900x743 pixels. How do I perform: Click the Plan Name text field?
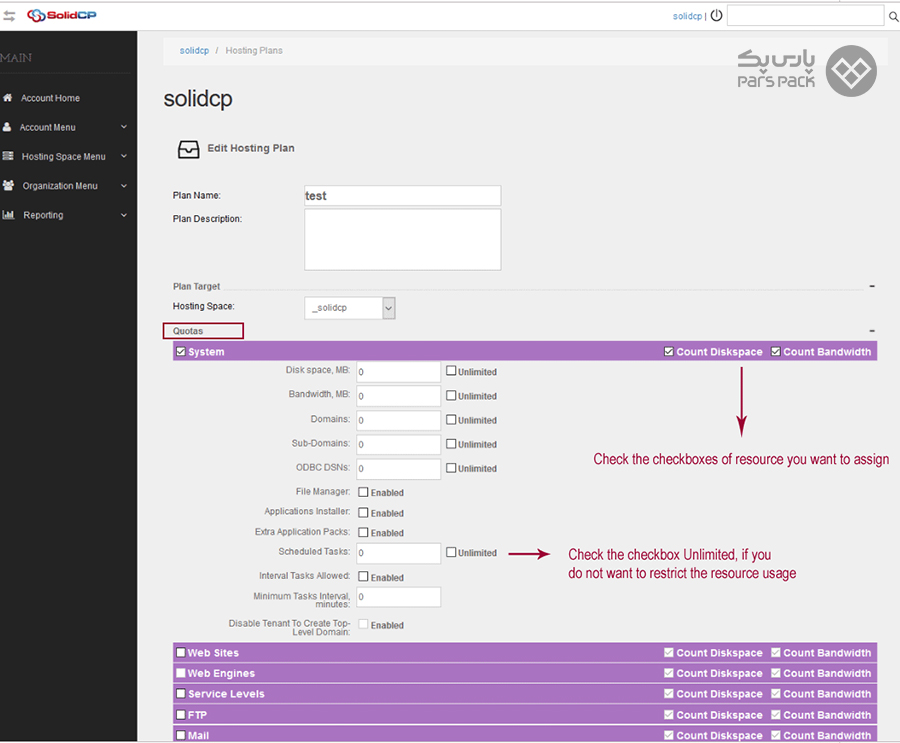point(402,196)
